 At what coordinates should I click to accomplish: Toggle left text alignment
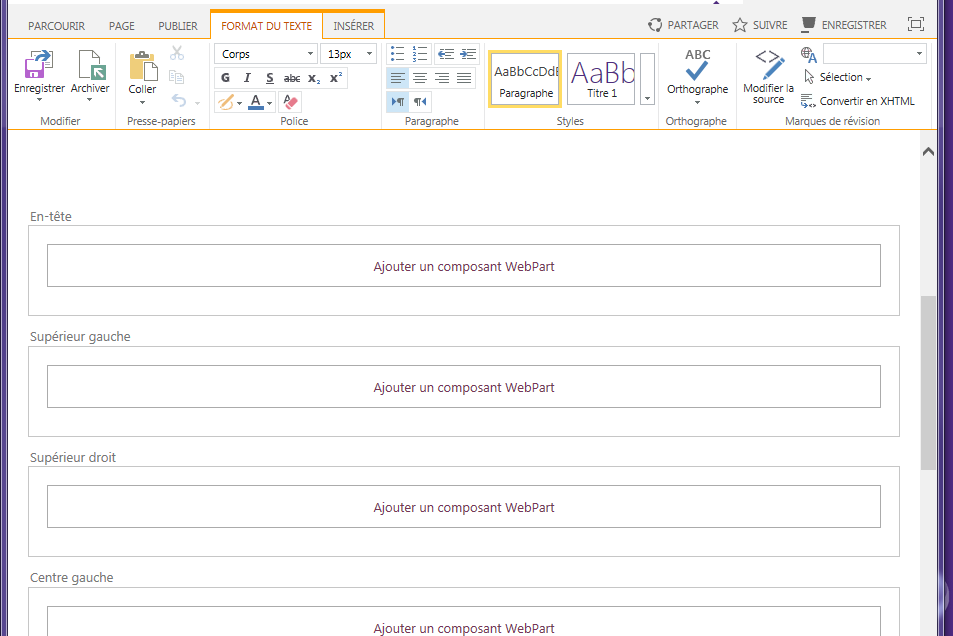[x=397, y=78]
